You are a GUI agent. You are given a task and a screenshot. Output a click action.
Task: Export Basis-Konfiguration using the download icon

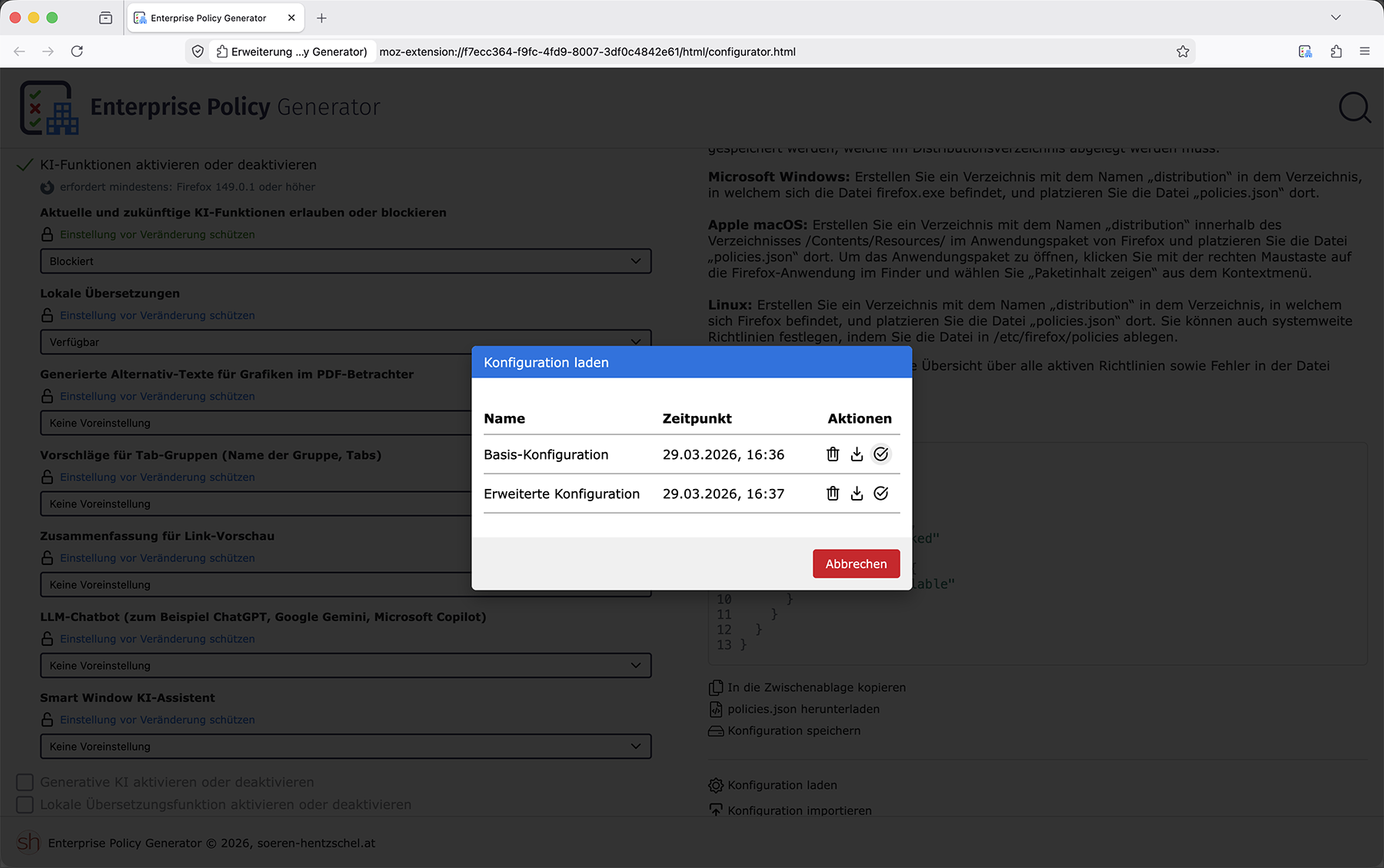(857, 454)
